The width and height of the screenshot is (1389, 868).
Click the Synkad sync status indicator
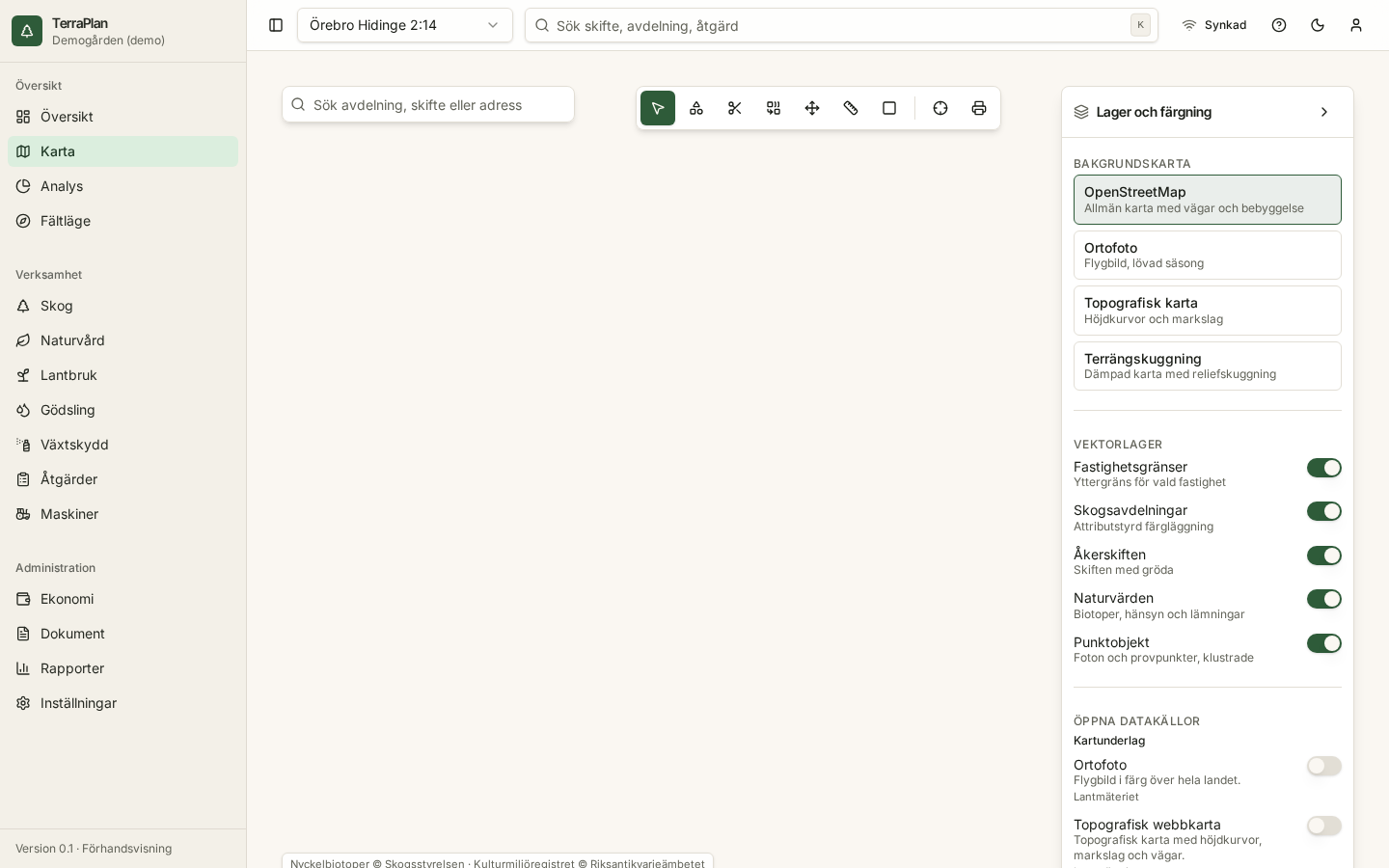[1214, 25]
